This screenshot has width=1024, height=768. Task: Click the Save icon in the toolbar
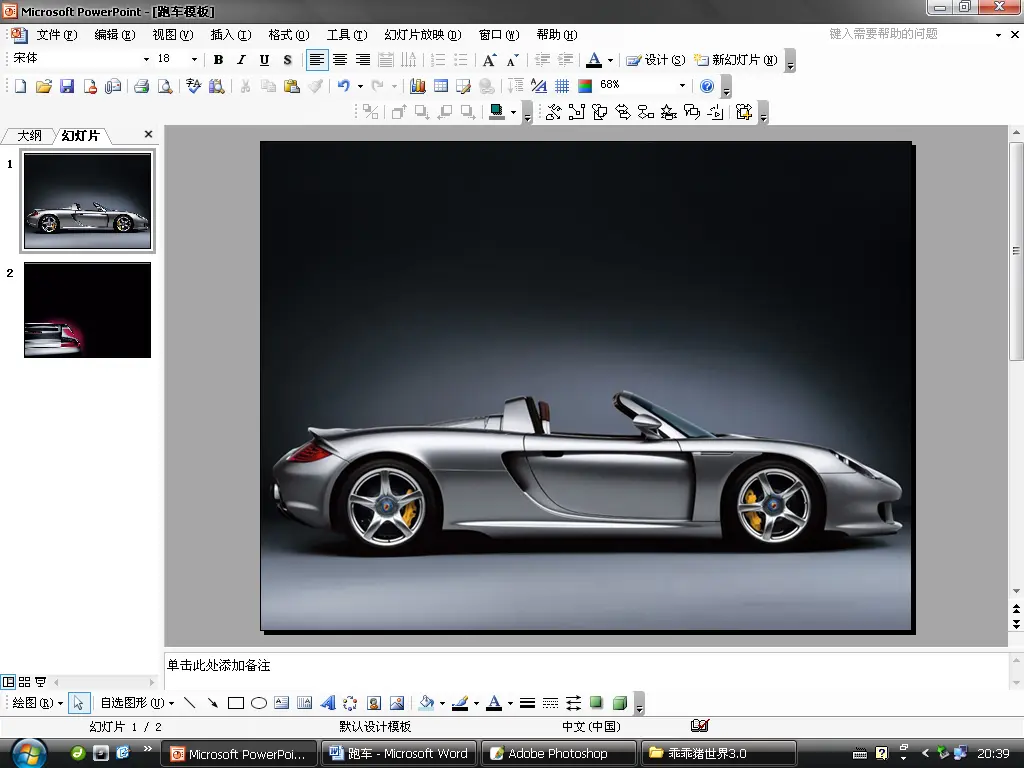pos(67,87)
